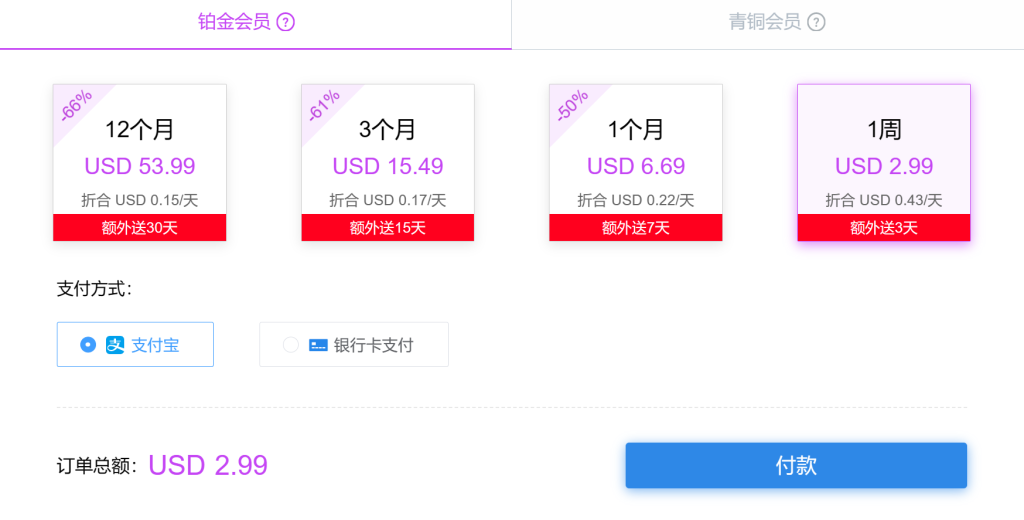Switch to the 铂金会员 tab

pos(255,24)
